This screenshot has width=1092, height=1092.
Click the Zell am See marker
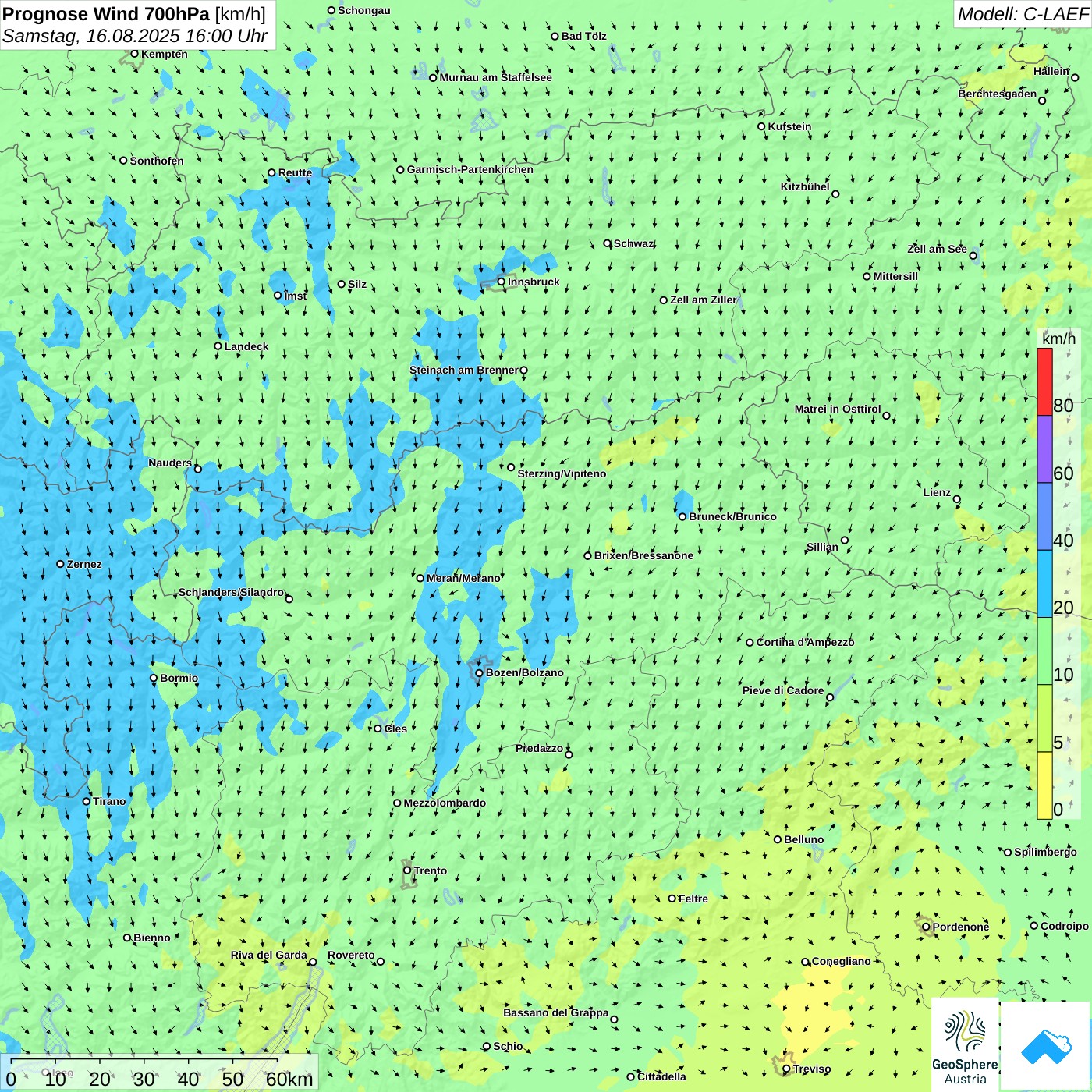pyautogui.click(x=973, y=256)
